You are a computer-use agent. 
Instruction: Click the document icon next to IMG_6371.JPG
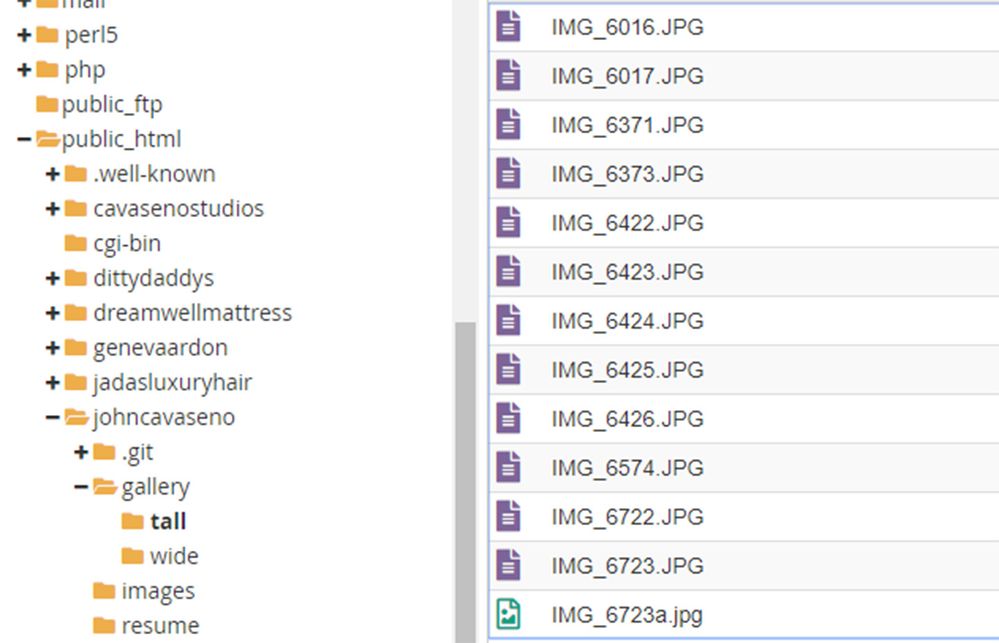[x=510, y=125]
